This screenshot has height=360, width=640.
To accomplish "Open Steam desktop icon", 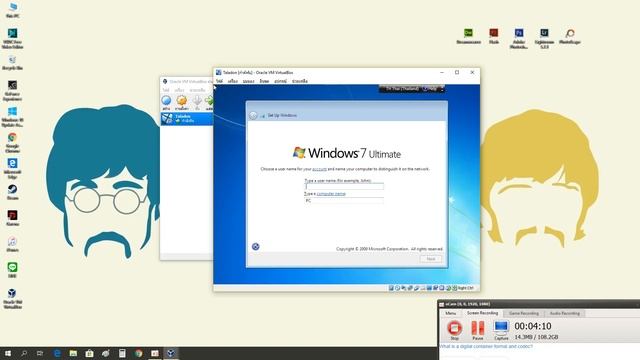I will pyautogui.click(x=12, y=192).
